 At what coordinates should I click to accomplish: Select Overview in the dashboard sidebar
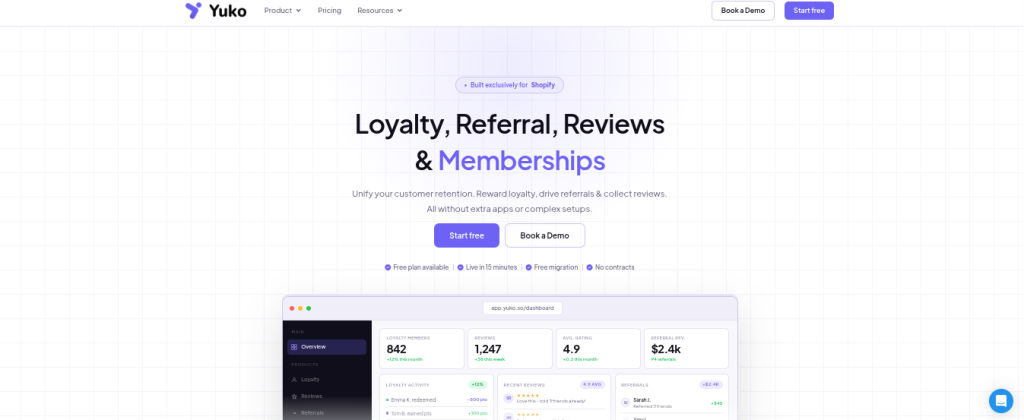pos(327,347)
